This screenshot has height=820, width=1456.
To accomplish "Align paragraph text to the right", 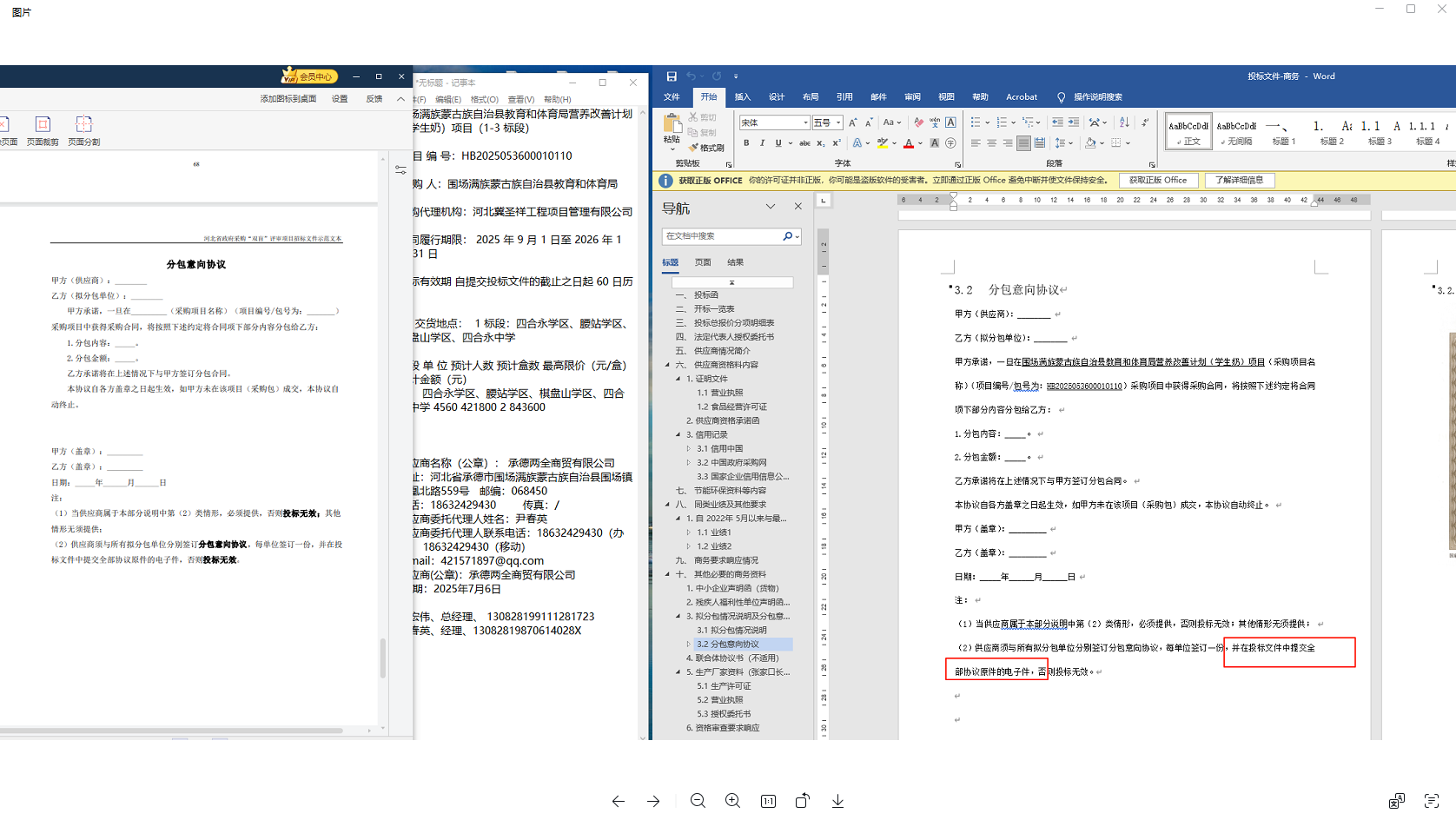I will pyautogui.click(x=1008, y=143).
